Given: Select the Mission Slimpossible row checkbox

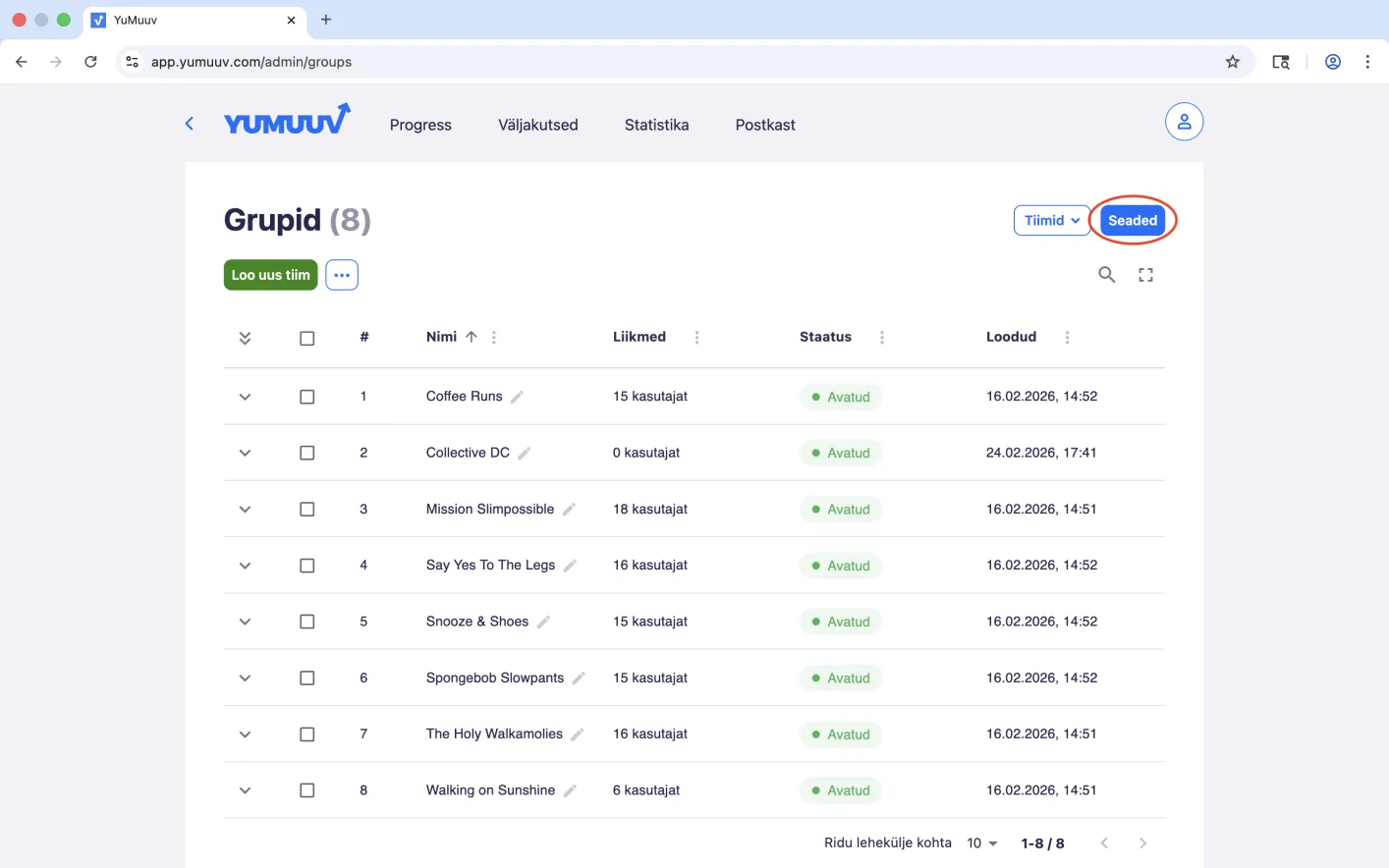Looking at the screenshot, I should [x=307, y=510].
